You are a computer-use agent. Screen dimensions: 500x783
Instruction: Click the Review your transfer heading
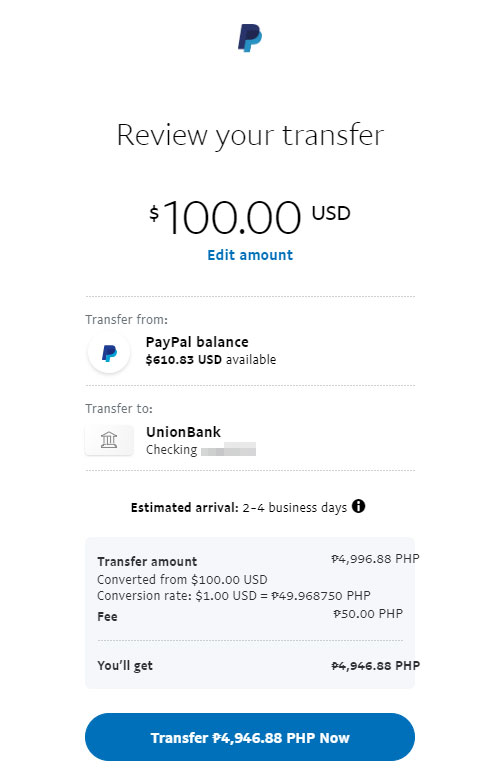click(x=250, y=135)
